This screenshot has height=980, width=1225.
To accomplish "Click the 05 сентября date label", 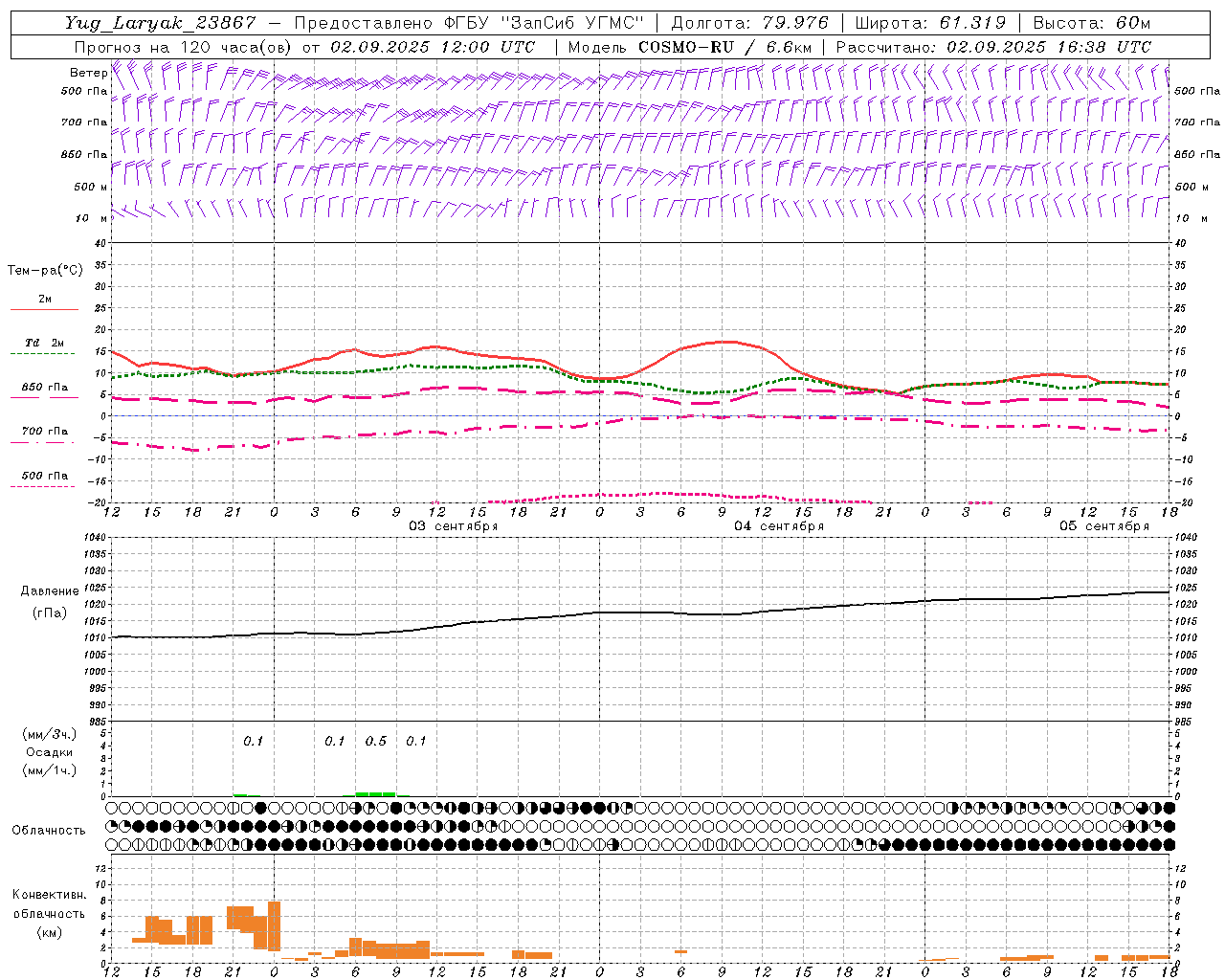I will 1104,526.
